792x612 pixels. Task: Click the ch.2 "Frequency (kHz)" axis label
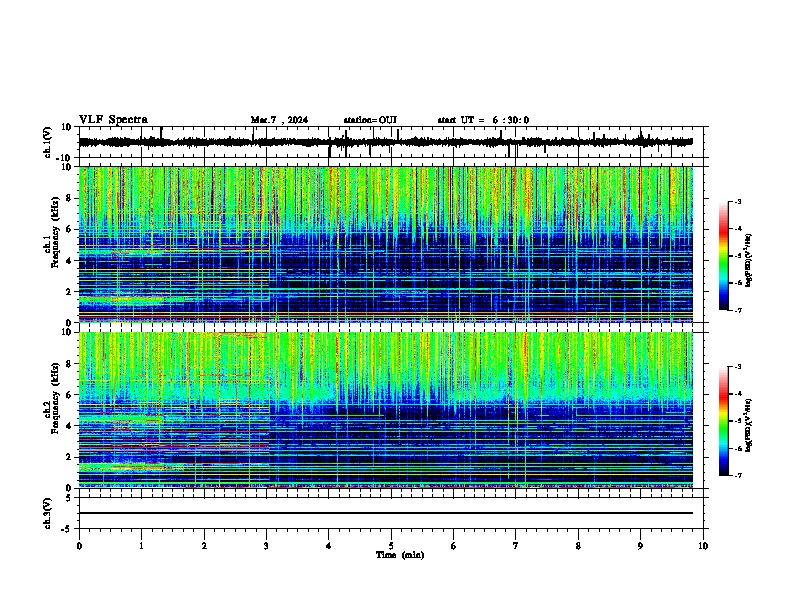(54, 398)
